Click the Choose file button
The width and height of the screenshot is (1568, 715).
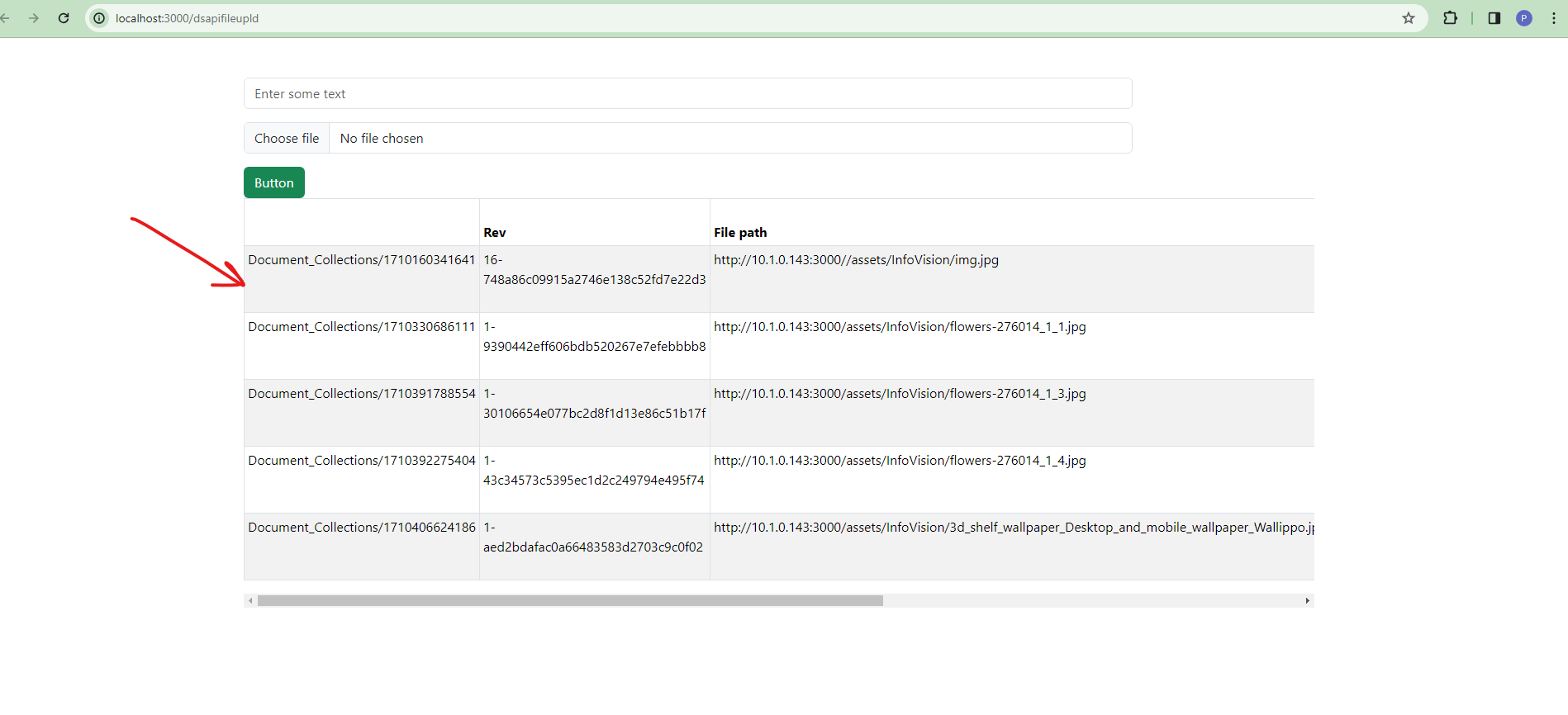(x=287, y=138)
